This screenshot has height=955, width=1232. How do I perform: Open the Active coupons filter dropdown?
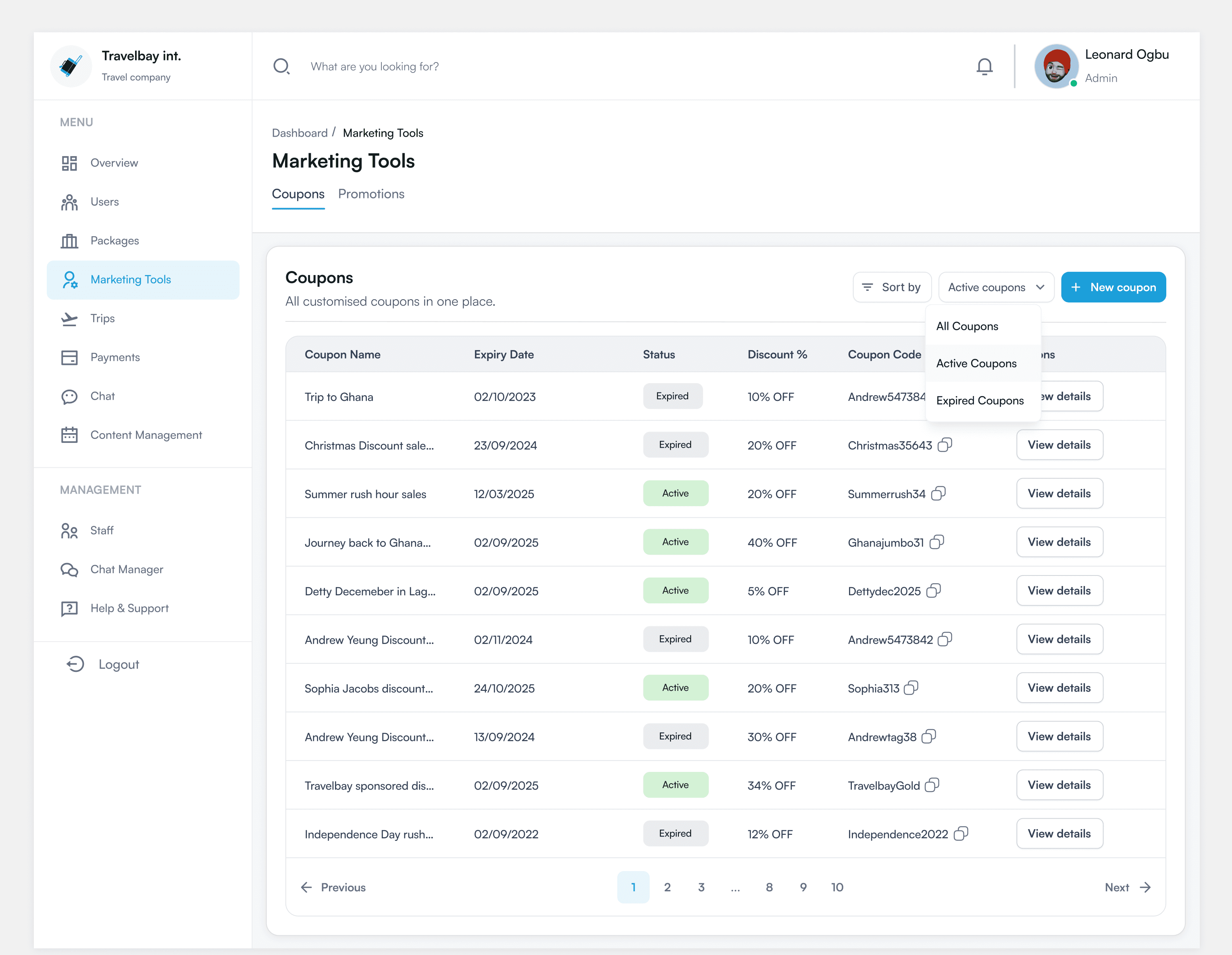coord(996,287)
